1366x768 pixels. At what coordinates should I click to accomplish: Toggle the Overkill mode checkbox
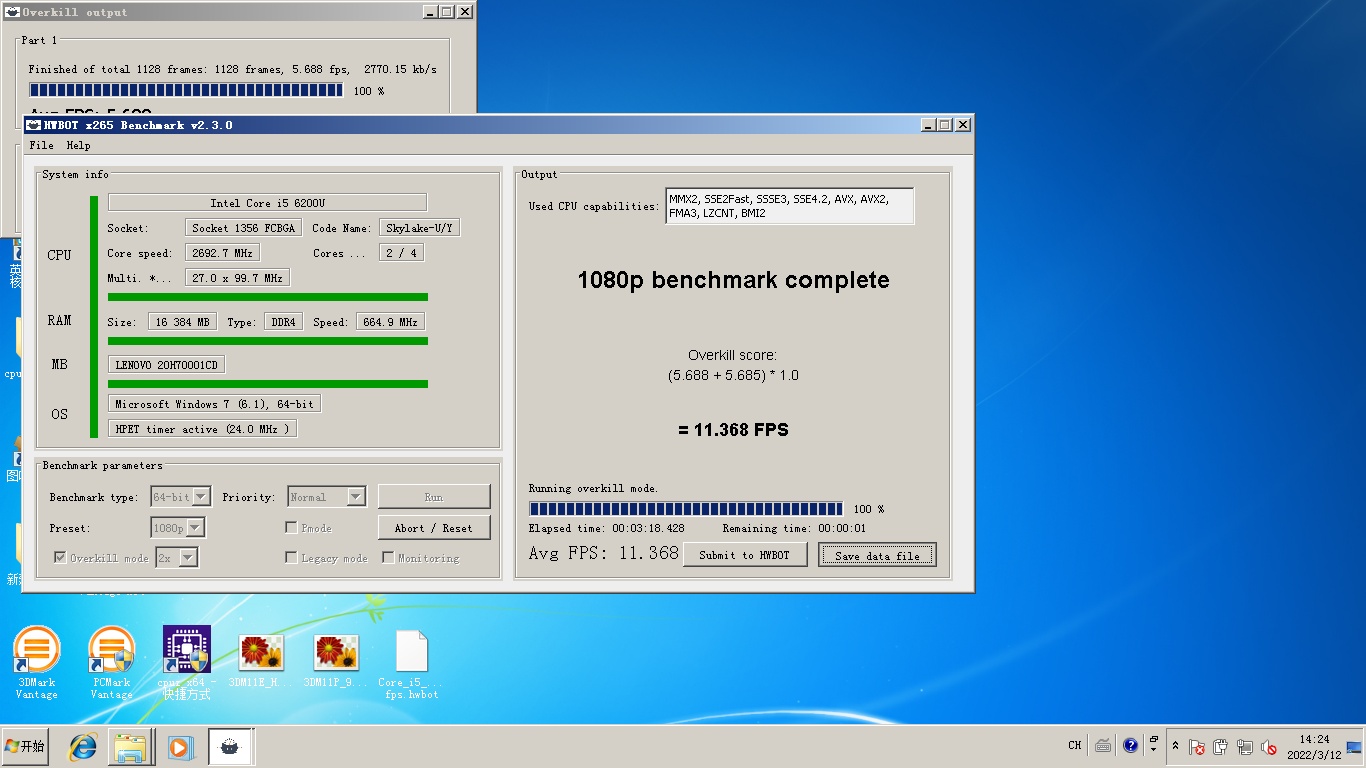(60, 558)
